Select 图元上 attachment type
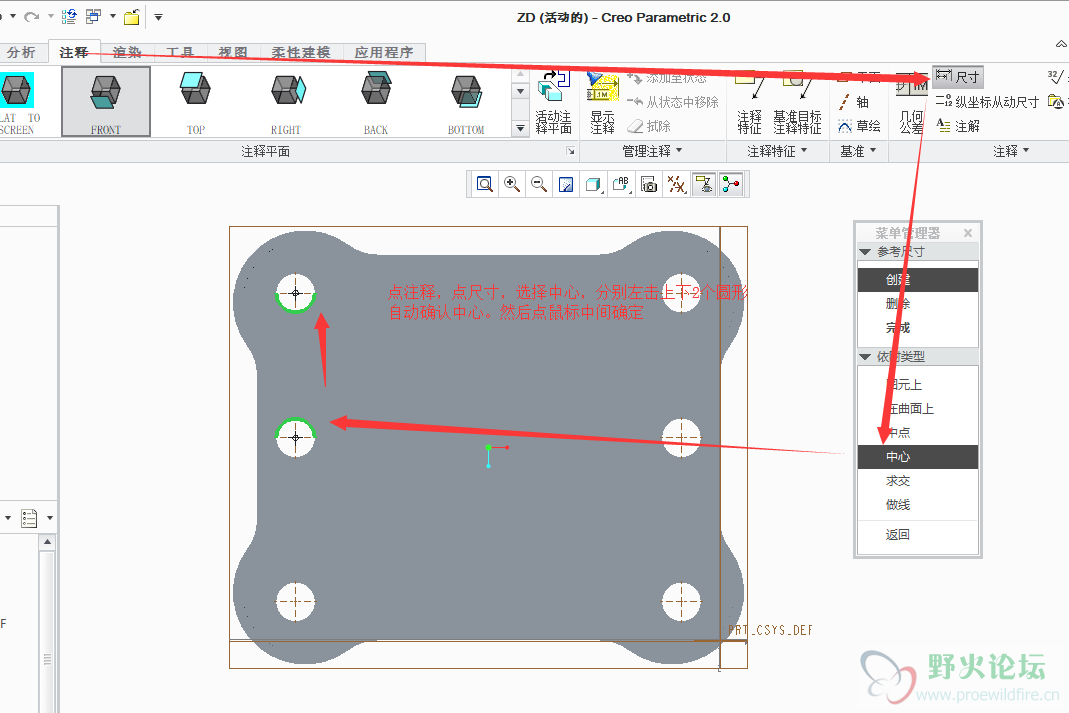The image size is (1069, 713). tap(918, 384)
